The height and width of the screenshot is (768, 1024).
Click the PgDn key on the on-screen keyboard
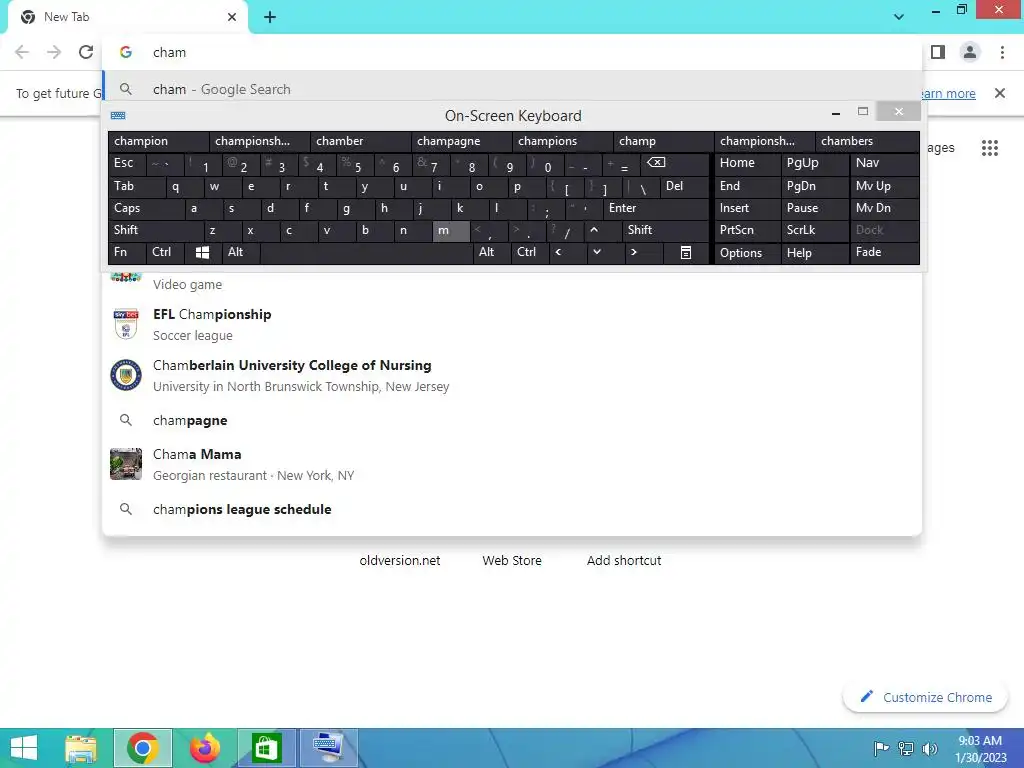click(x=814, y=187)
